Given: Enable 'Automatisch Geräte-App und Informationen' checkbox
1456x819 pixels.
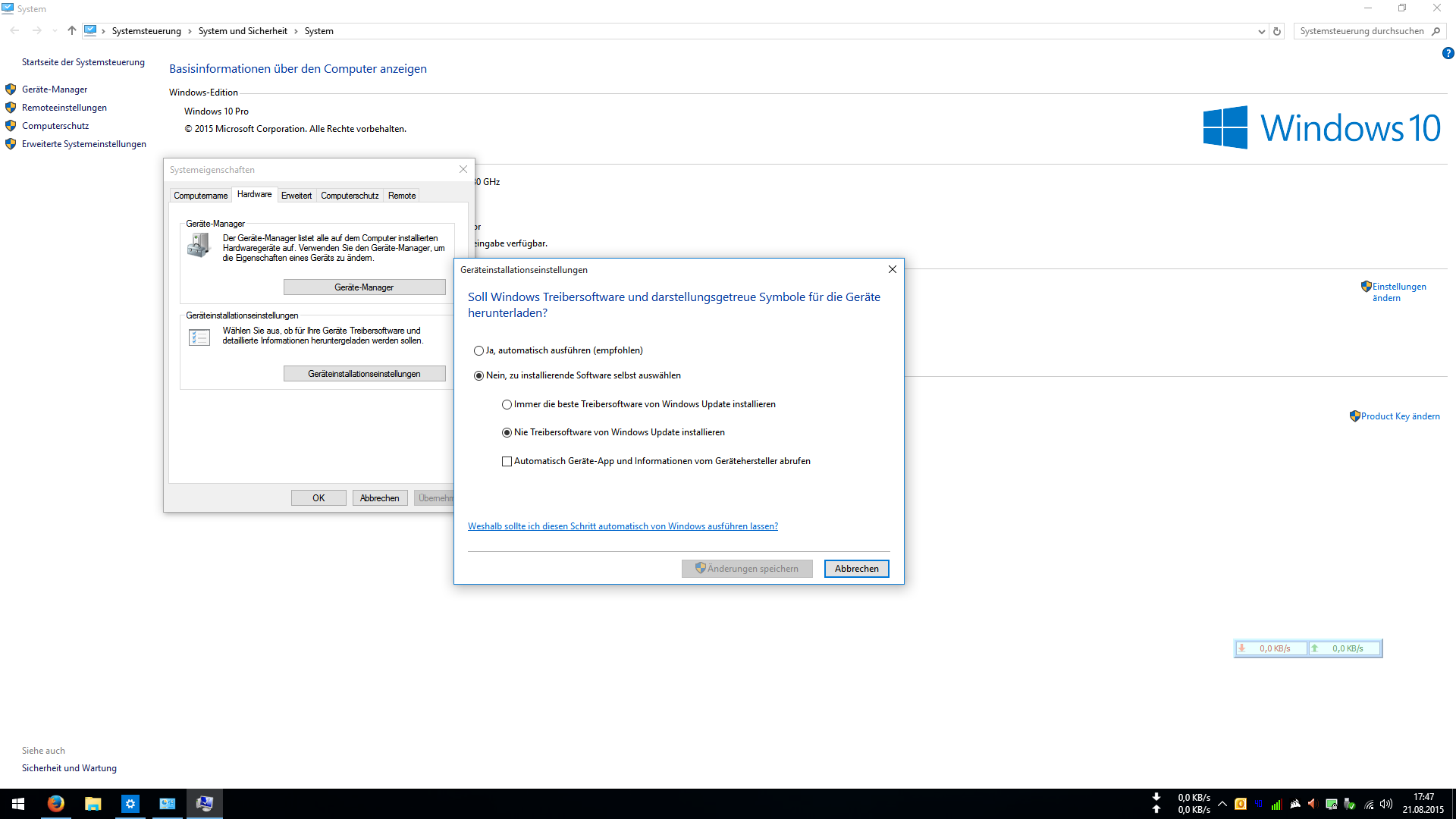Looking at the screenshot, I should click(507, 461).
